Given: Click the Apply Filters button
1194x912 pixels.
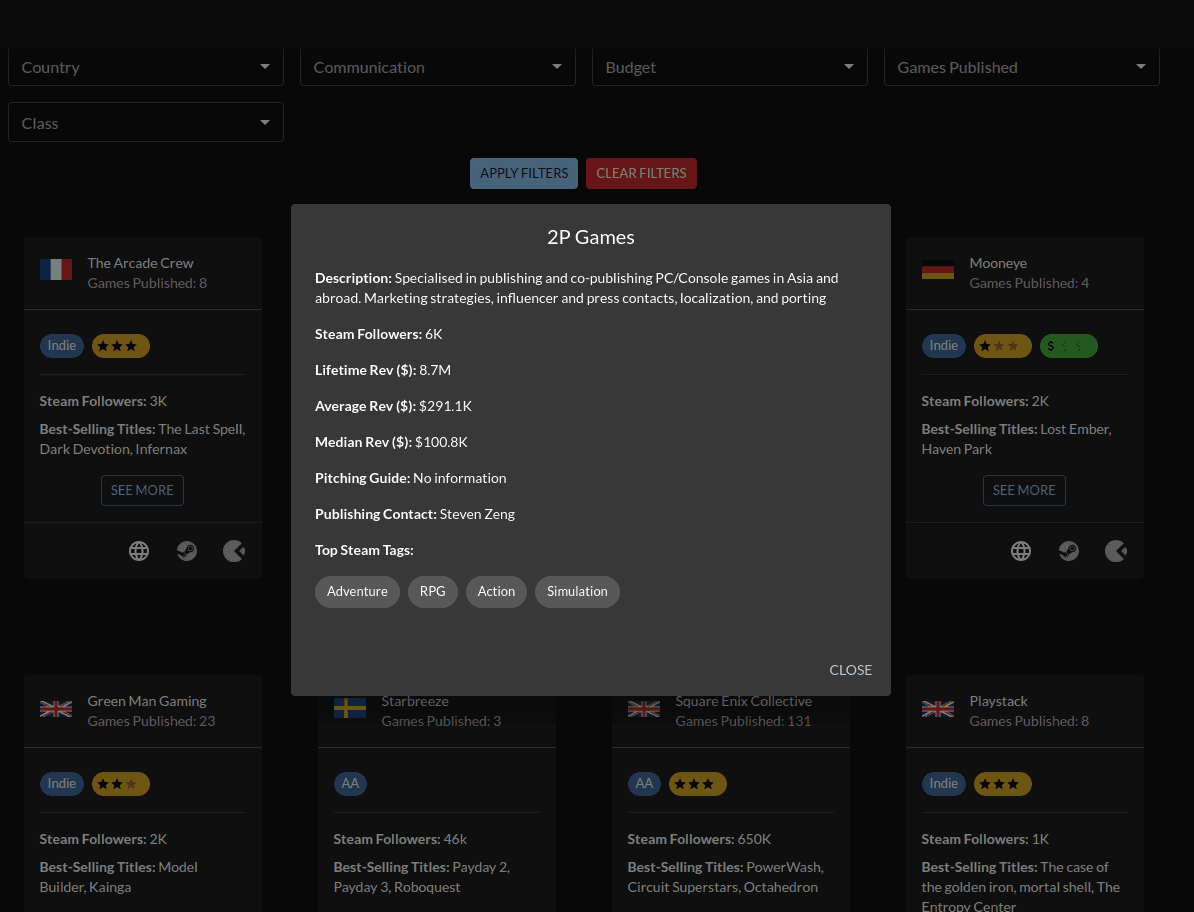Looking at the screenshot, I should click(x=524, y=173).
